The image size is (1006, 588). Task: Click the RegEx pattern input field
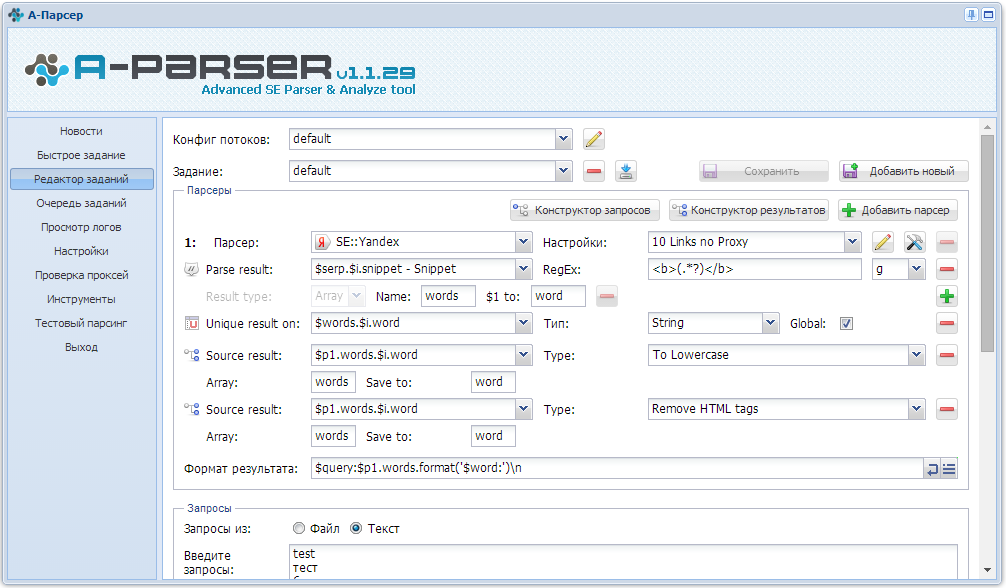coord(754,269)
